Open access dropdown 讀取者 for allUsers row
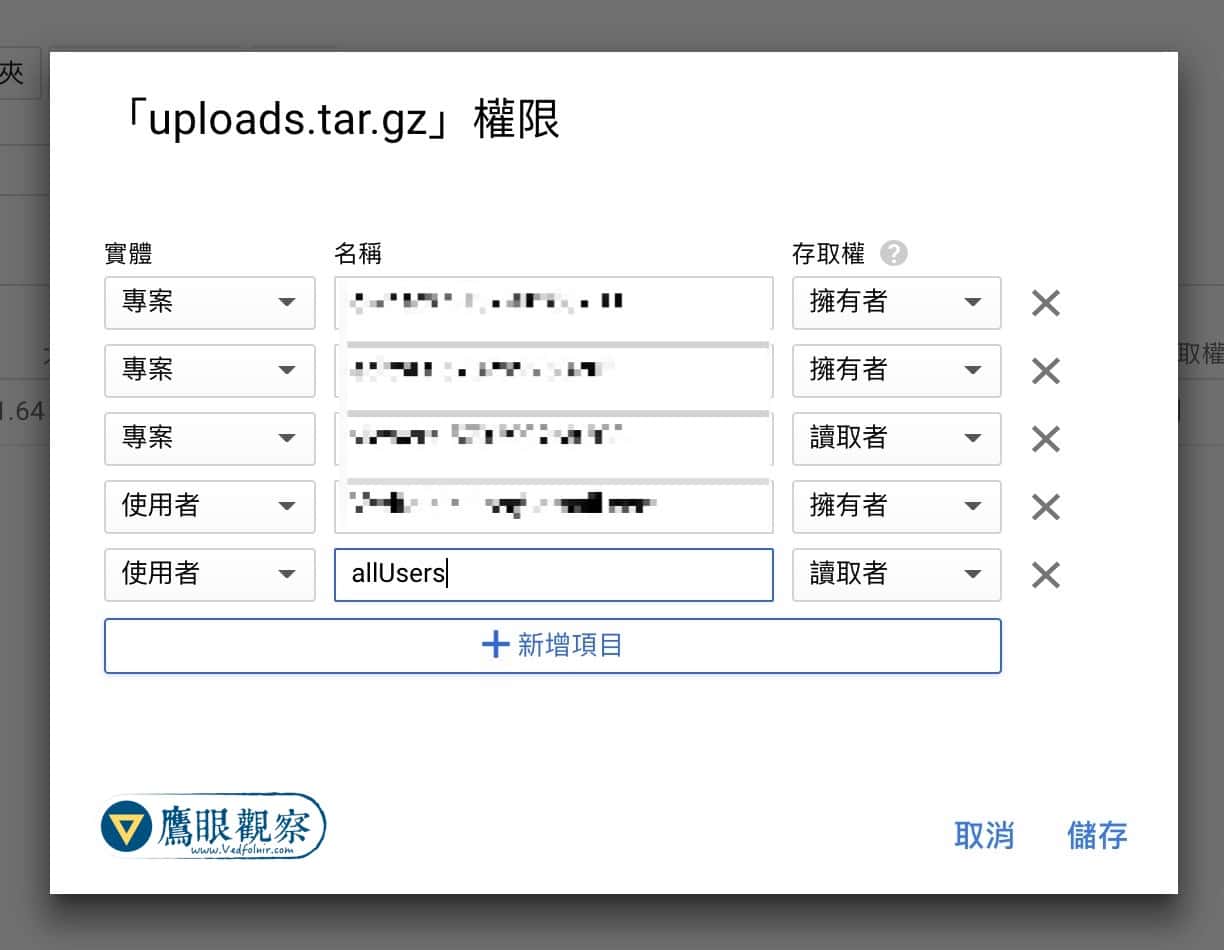Viewport: 1224px width, 950px height. tap(897, 575)
